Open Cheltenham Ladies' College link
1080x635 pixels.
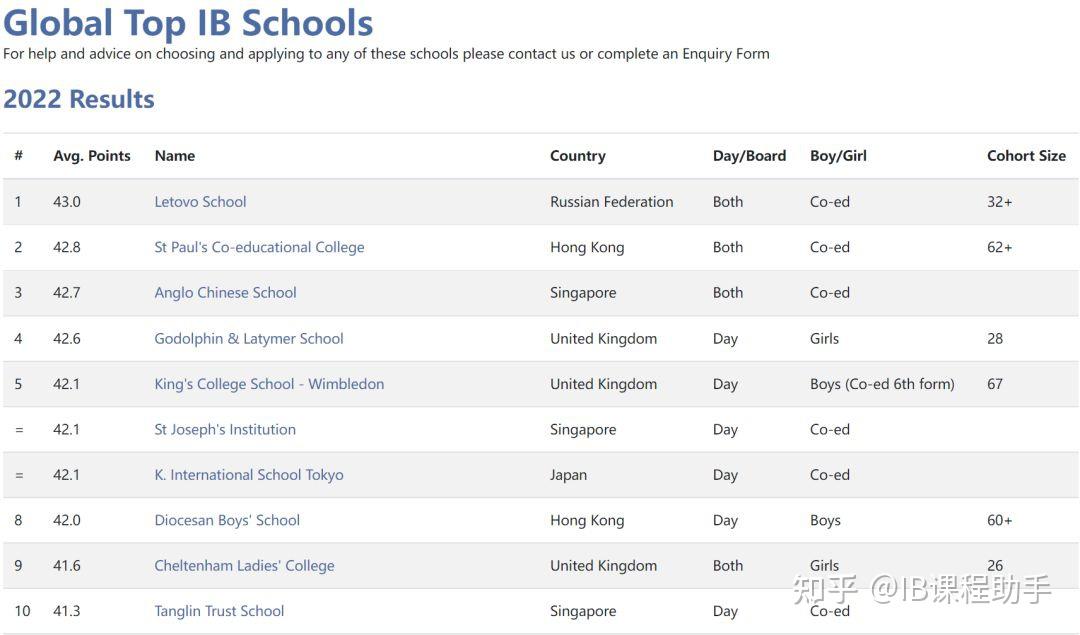[x=244, y=566]
